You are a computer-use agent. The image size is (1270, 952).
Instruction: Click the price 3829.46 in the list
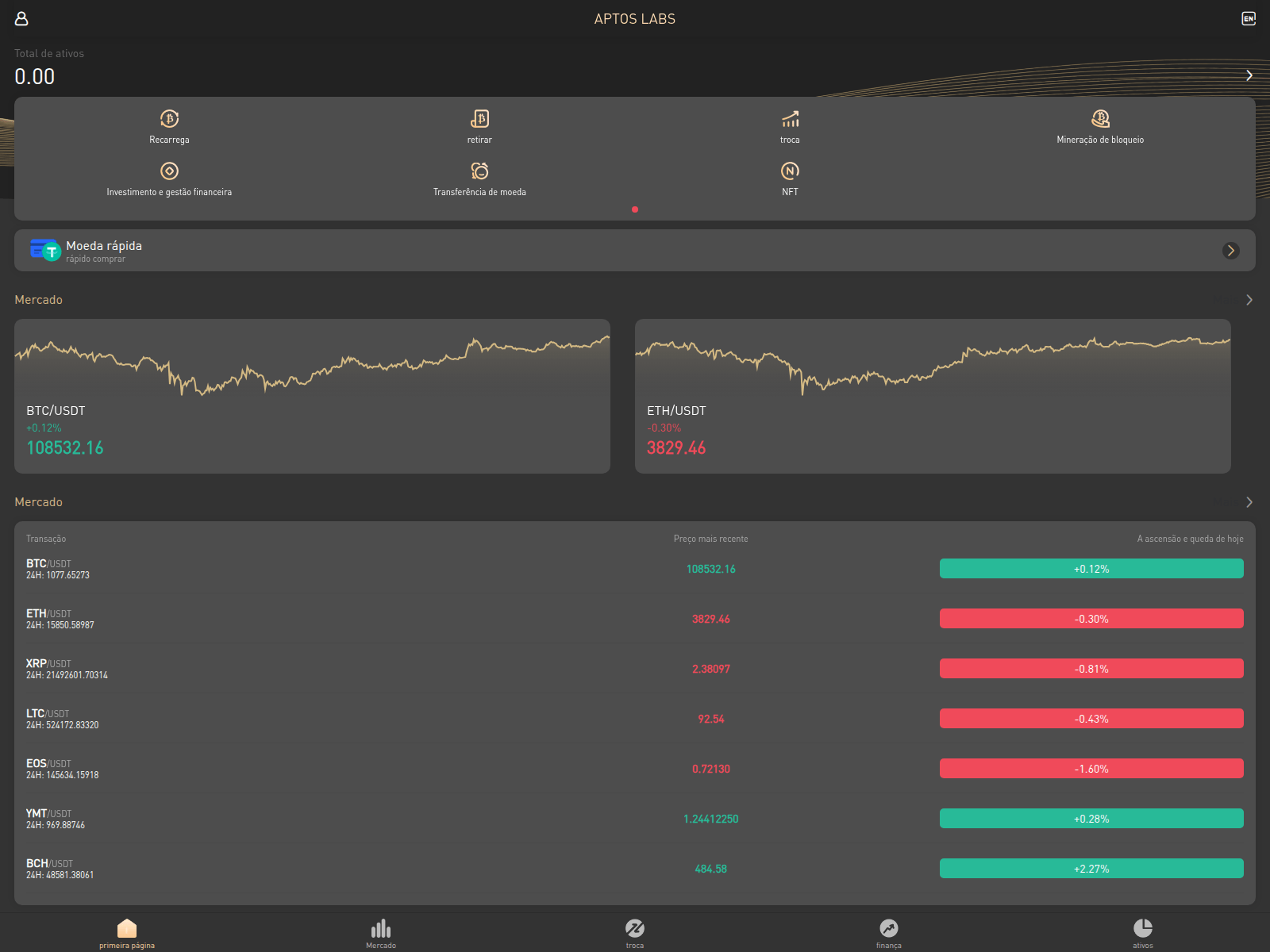point(711,619)
